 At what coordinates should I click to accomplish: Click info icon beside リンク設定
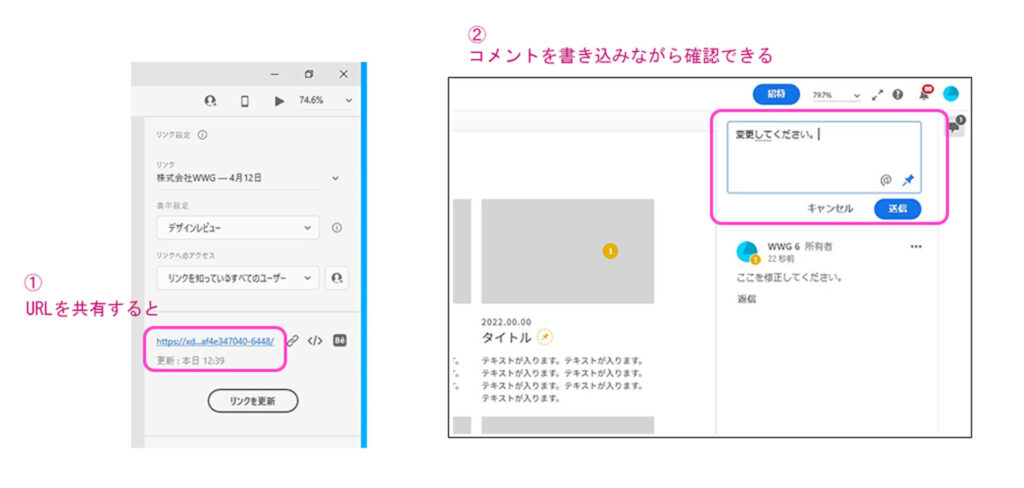[x=202, y=135]
